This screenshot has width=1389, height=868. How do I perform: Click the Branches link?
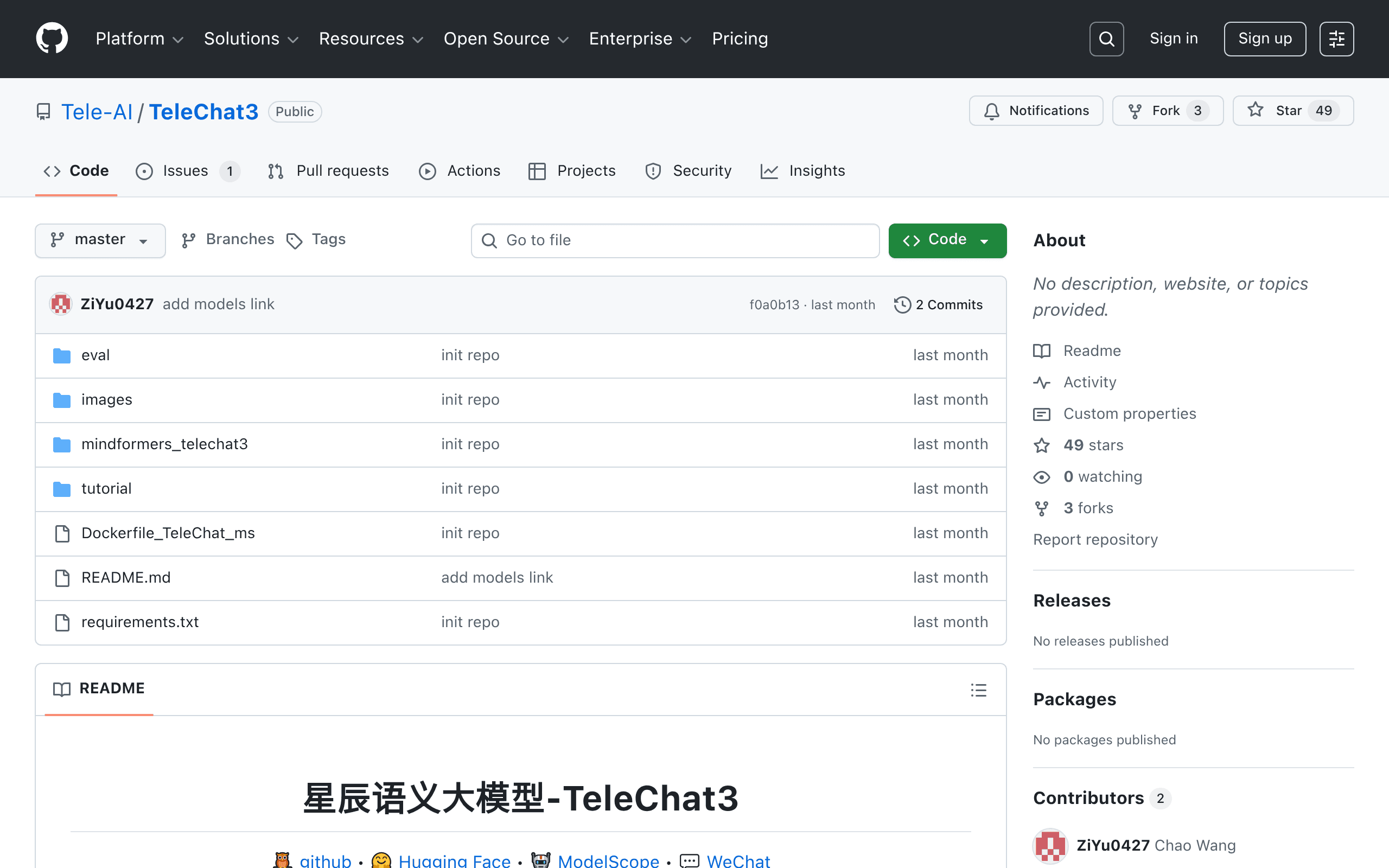click(228, 240)
